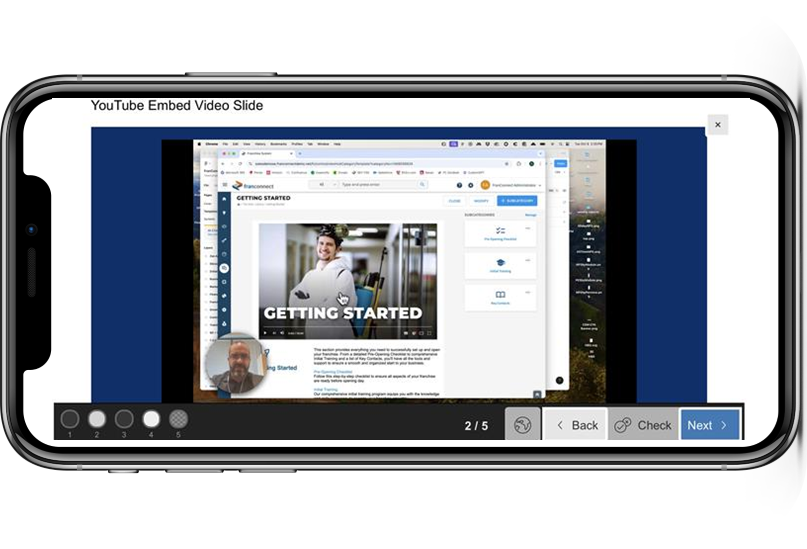This screenshot has width=807, height=549.
Task: Open the Pre-Opening Checklist subcategory card
Action: tap(500, 233)
